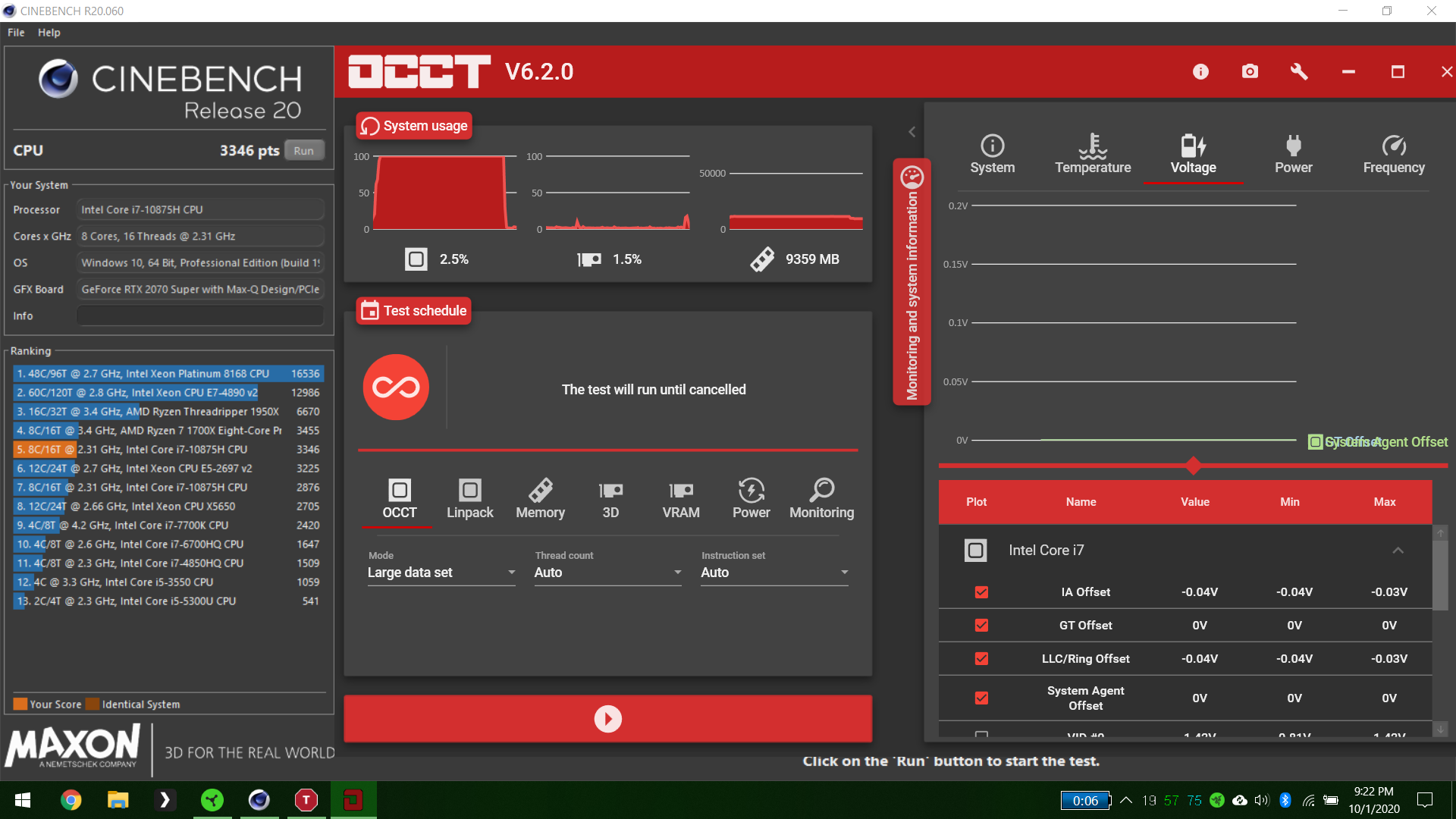
Task: Uncheck IA Offset plot checkbox
Action: click(x=981, y=592)
